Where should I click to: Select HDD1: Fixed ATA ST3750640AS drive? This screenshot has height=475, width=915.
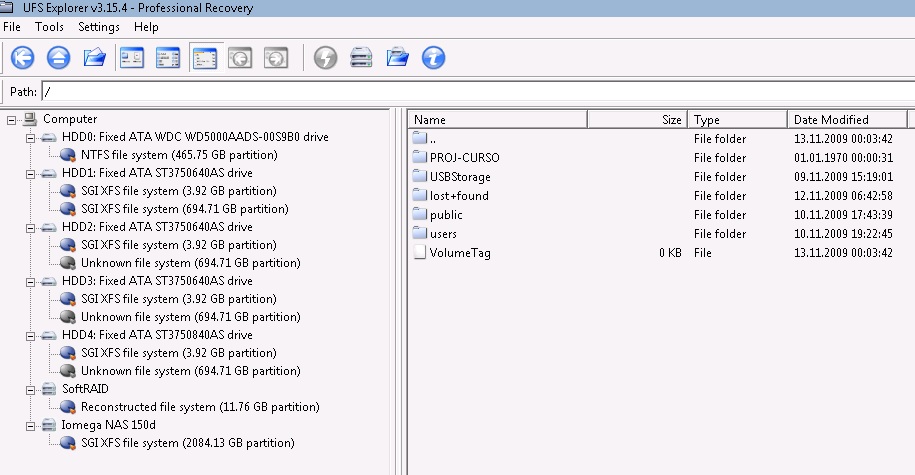pyautogui.click(x=157, y=173)
